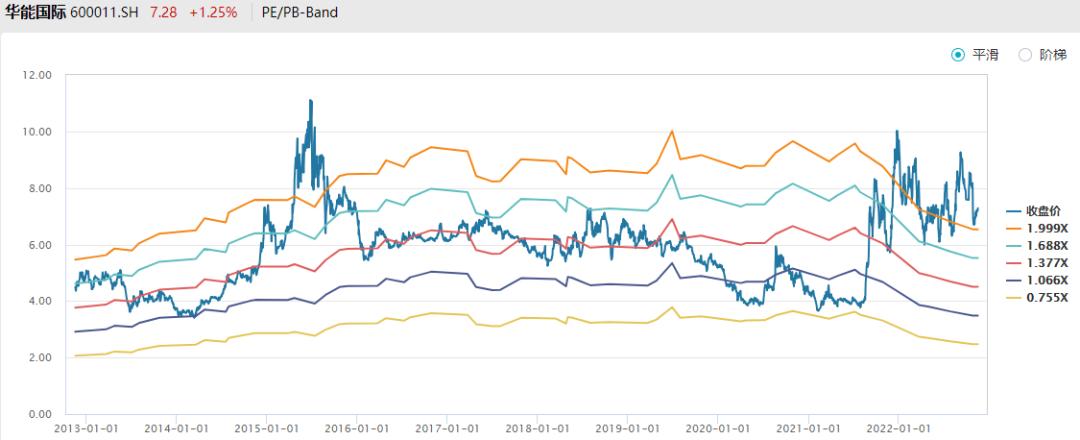Screen dimensions: 1080x440
Task: Select the 平滑 radio button
Action: [x=957, y=55]
